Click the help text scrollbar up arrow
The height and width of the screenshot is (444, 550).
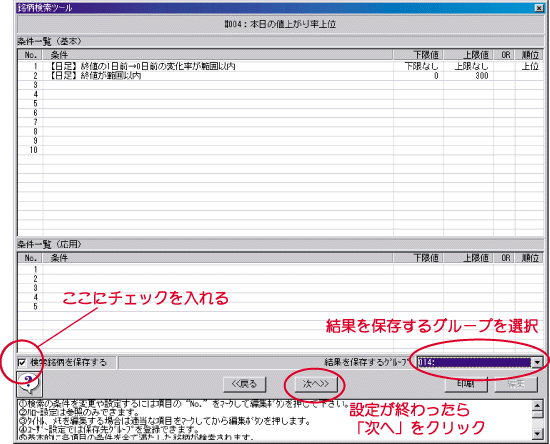pos(537,406)
